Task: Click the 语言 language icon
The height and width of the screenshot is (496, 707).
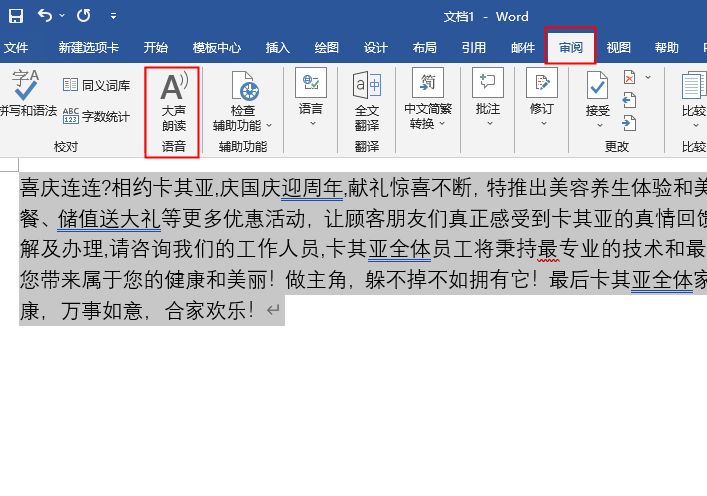Action: coord(311,83)
